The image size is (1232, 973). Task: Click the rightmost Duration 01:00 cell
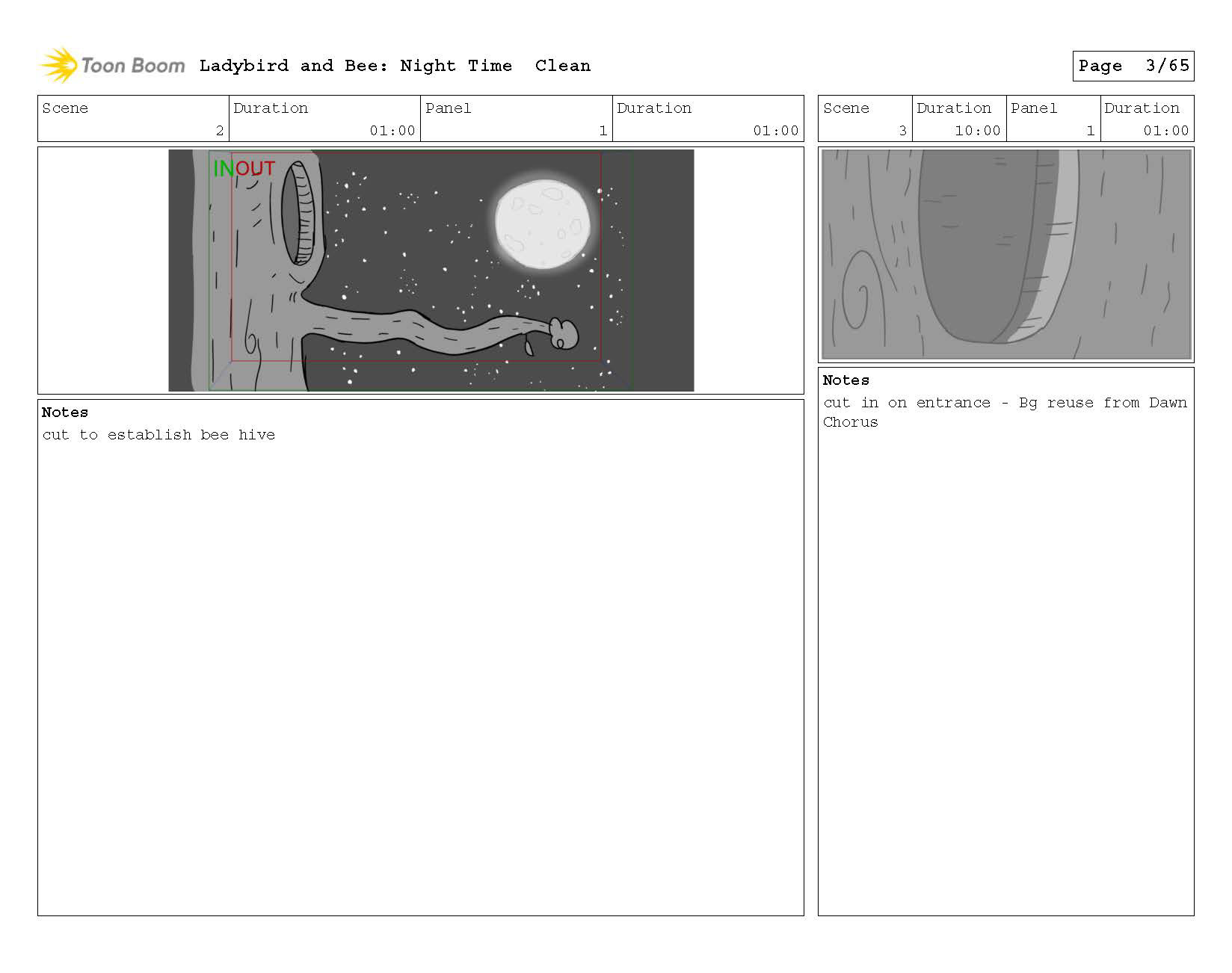(1147, 118)
